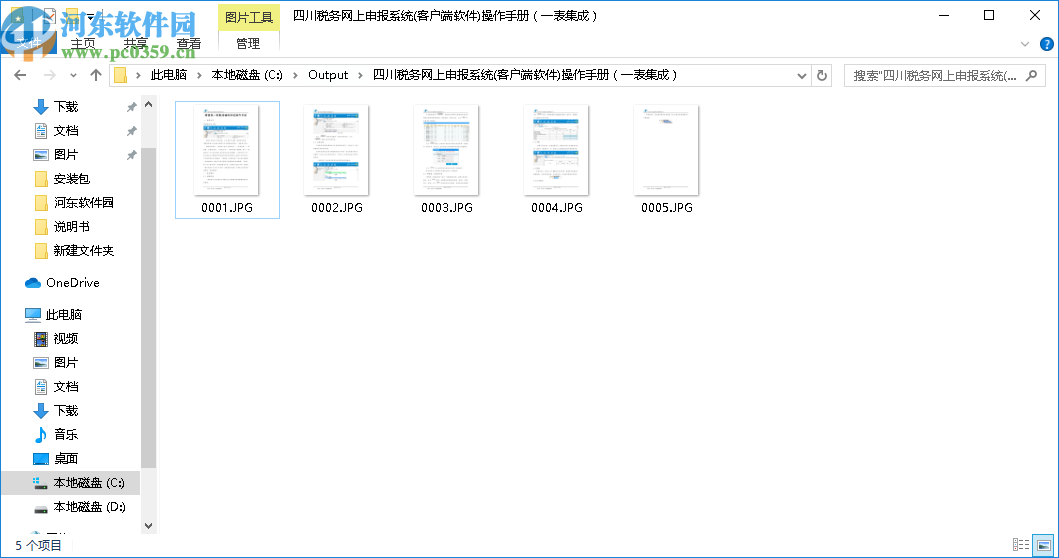Screen dimensions: 1059x558
Task: Click the search magnifier icon
Action: tap(1031, 76)
